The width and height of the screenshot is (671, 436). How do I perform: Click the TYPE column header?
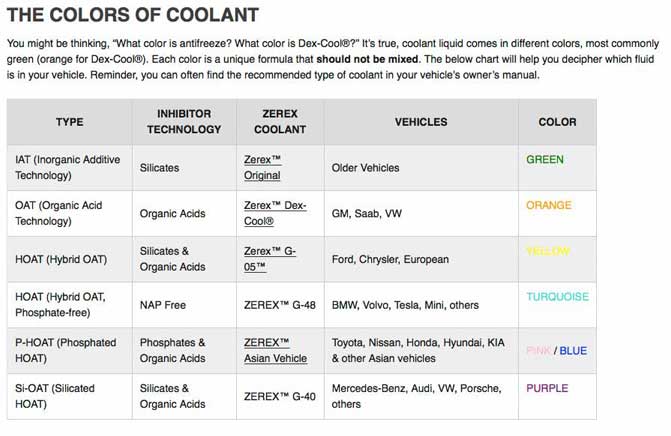point(69,122)
